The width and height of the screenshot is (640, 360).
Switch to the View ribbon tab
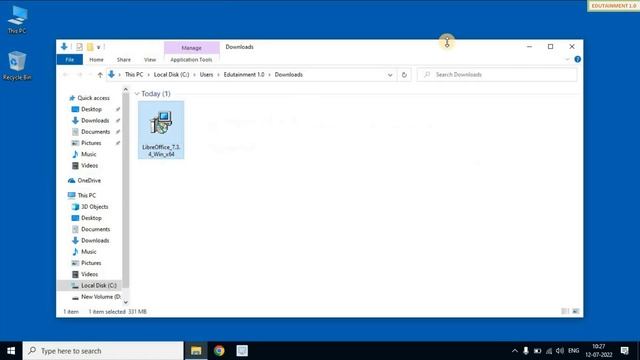[150, 60]
